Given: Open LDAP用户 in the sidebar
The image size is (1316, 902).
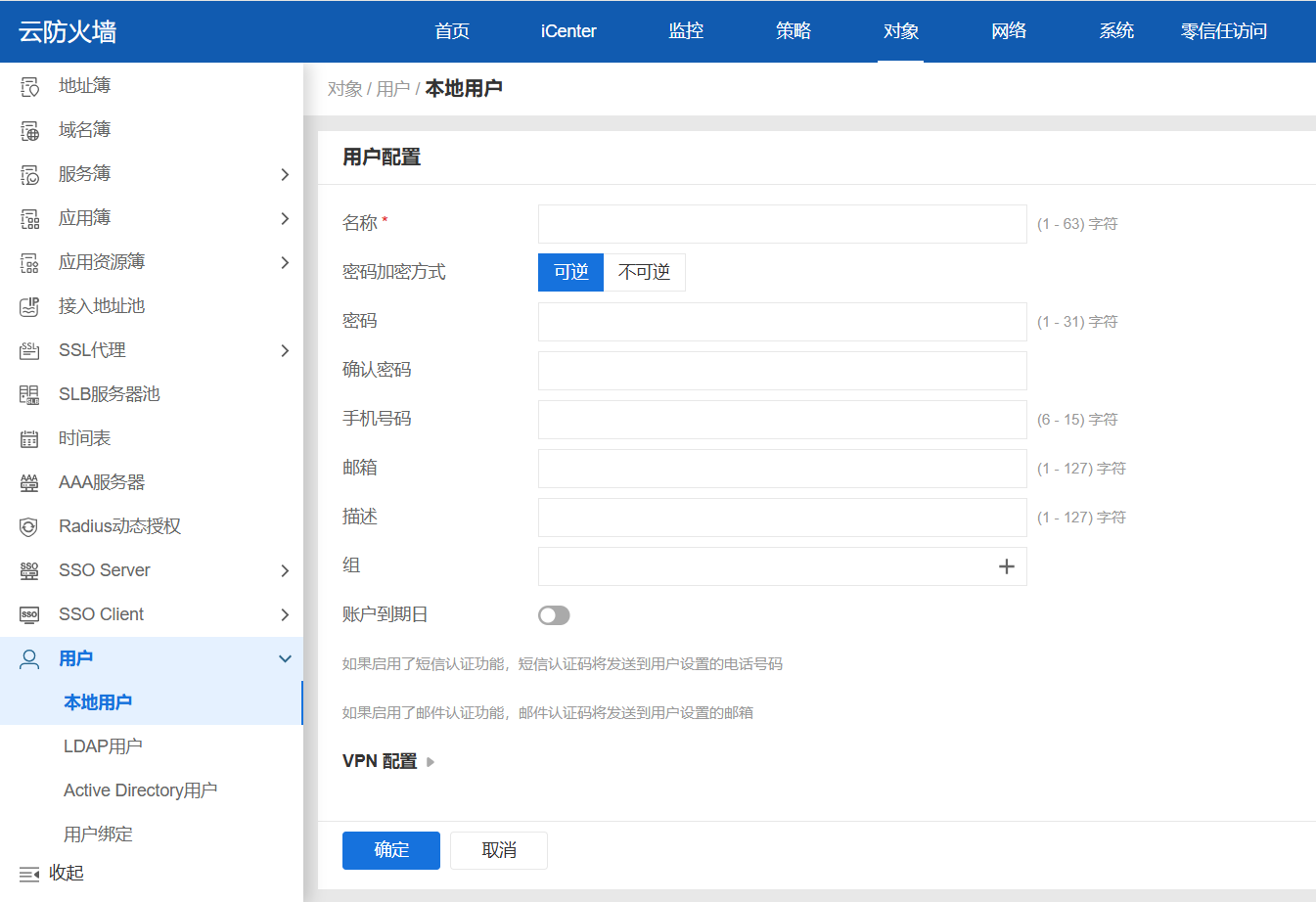Looking at the screenshot, I should [152, 746].
